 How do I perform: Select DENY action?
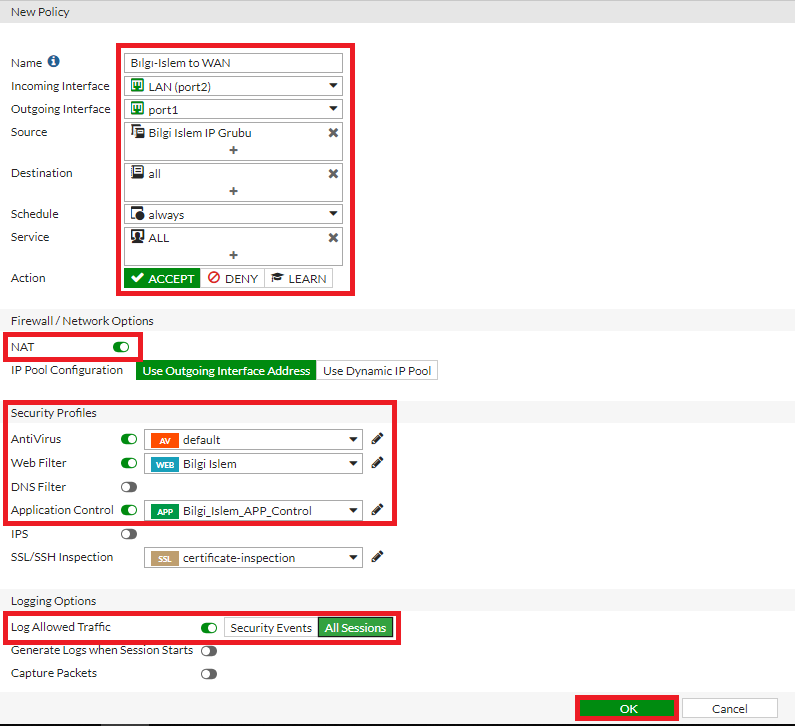tap(233, 278)
